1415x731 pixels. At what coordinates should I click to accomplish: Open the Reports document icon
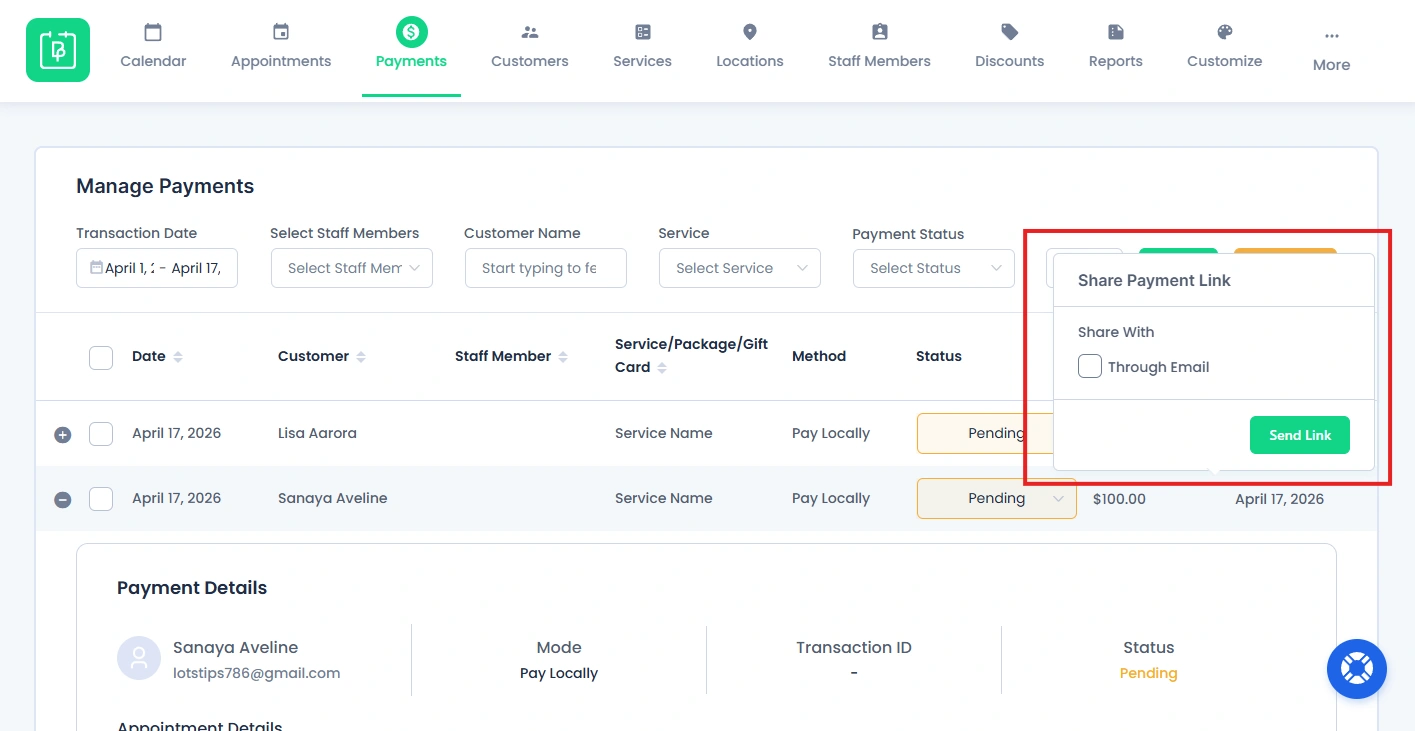(x=1116, y=32)
